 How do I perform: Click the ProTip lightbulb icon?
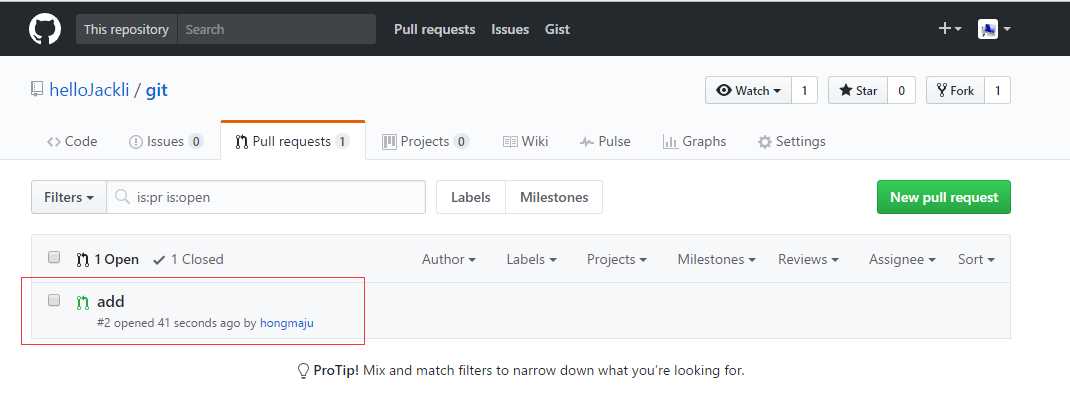[303, 370]
